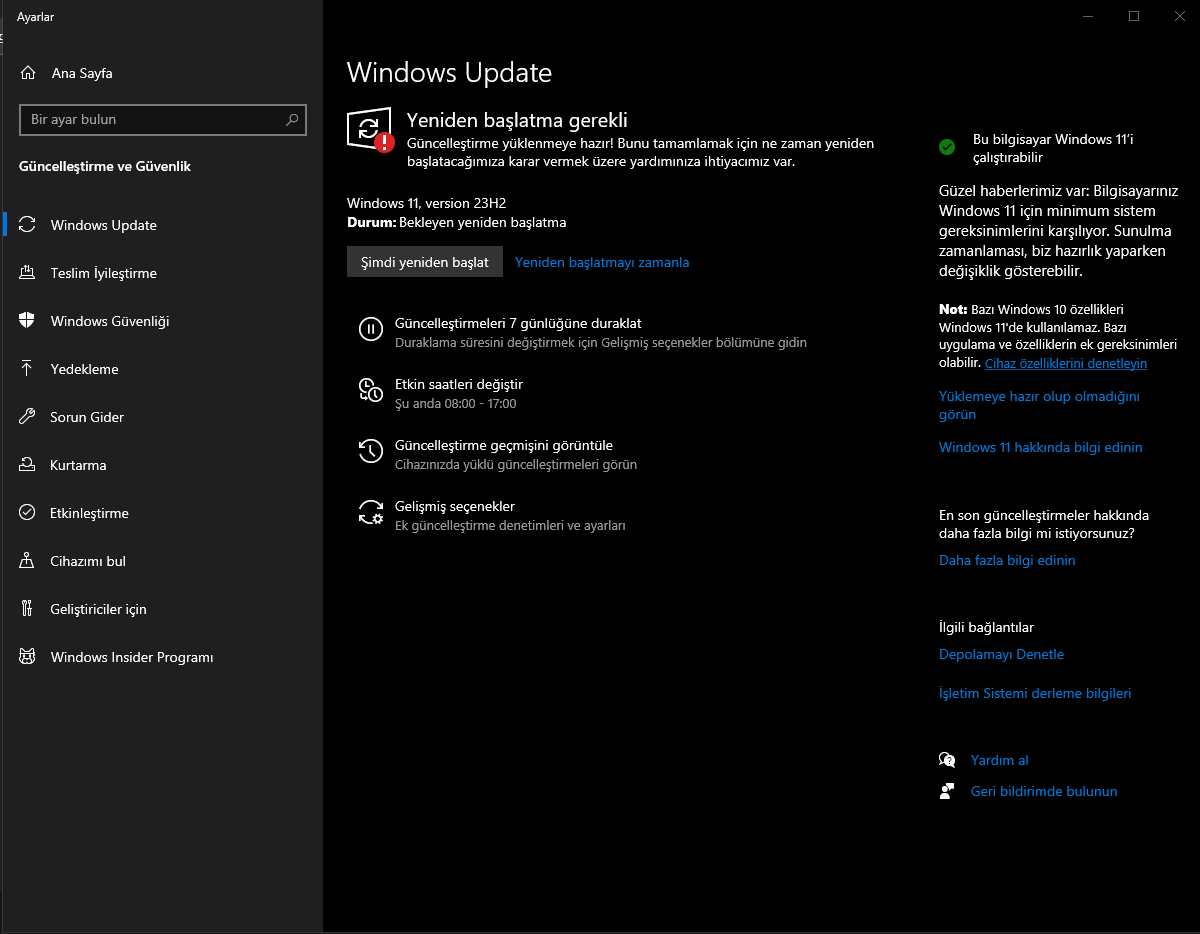Click the Kurtarma recovery icon

(x=28, y=465)
